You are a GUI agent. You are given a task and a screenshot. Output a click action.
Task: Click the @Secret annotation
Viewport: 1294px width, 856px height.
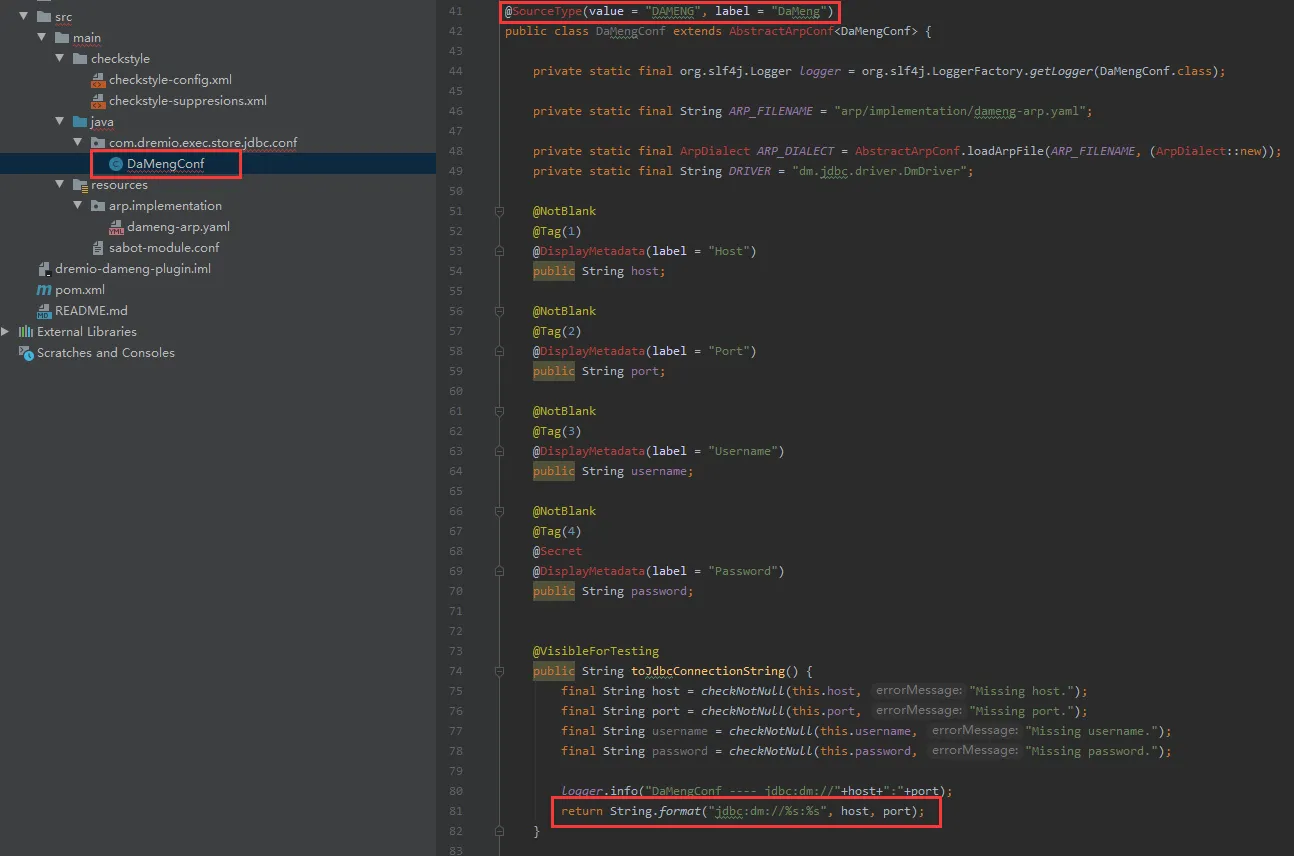click(x=557, y=551)
